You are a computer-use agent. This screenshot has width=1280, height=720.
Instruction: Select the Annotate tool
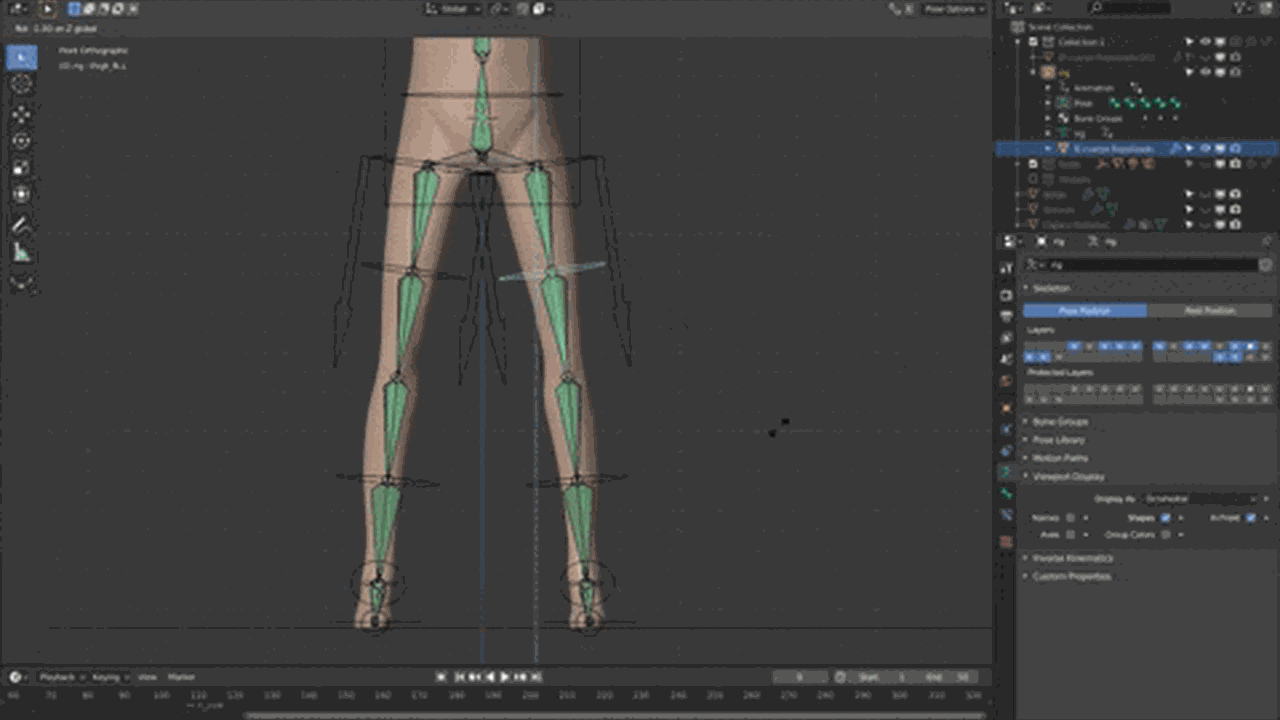click(x=22, y=222)
